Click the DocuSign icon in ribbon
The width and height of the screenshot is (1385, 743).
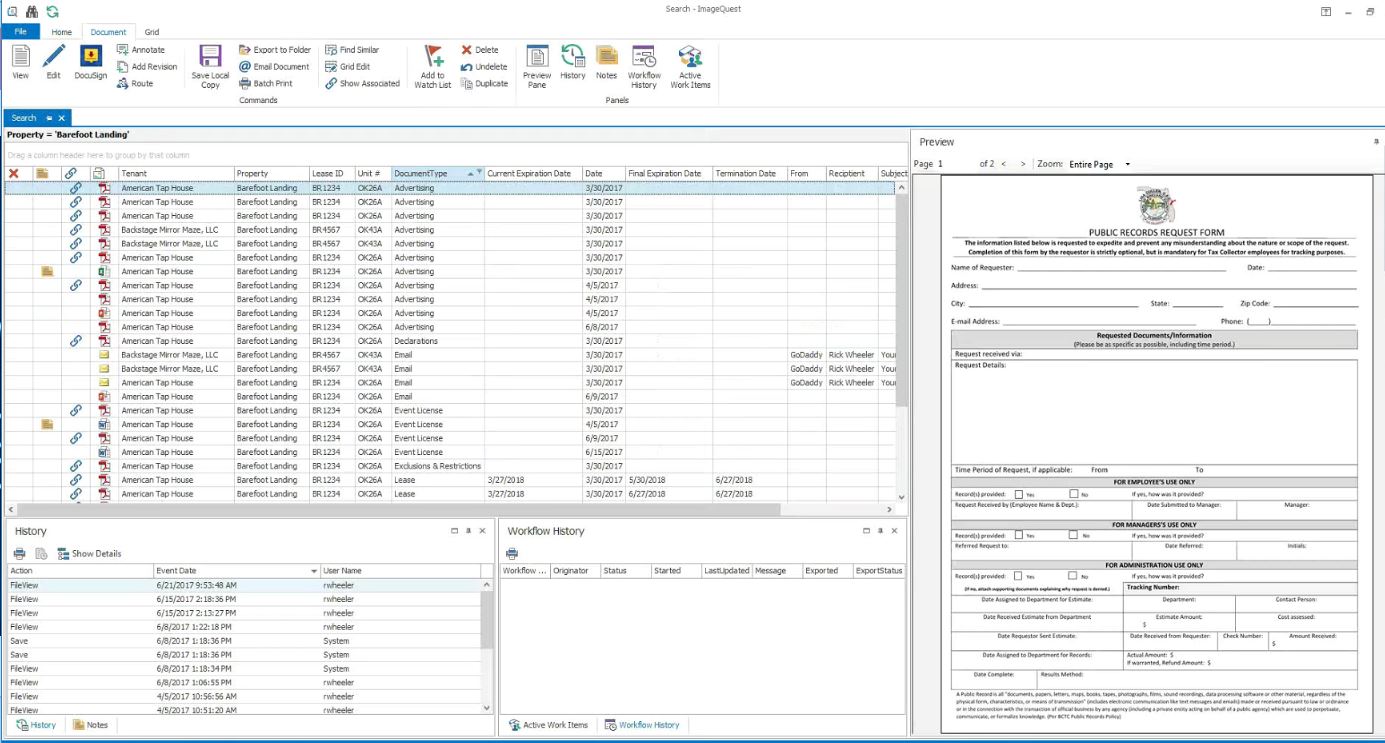coord(90,58)
